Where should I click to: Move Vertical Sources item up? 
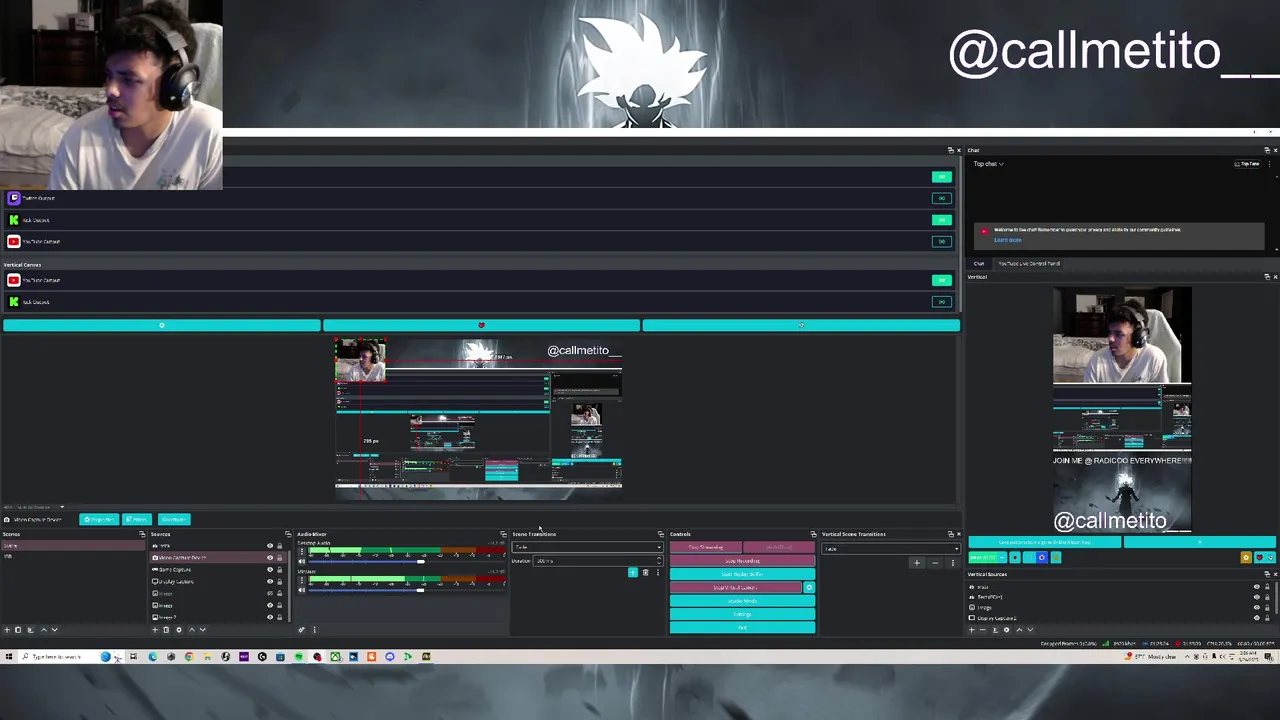coord(1019,630)
